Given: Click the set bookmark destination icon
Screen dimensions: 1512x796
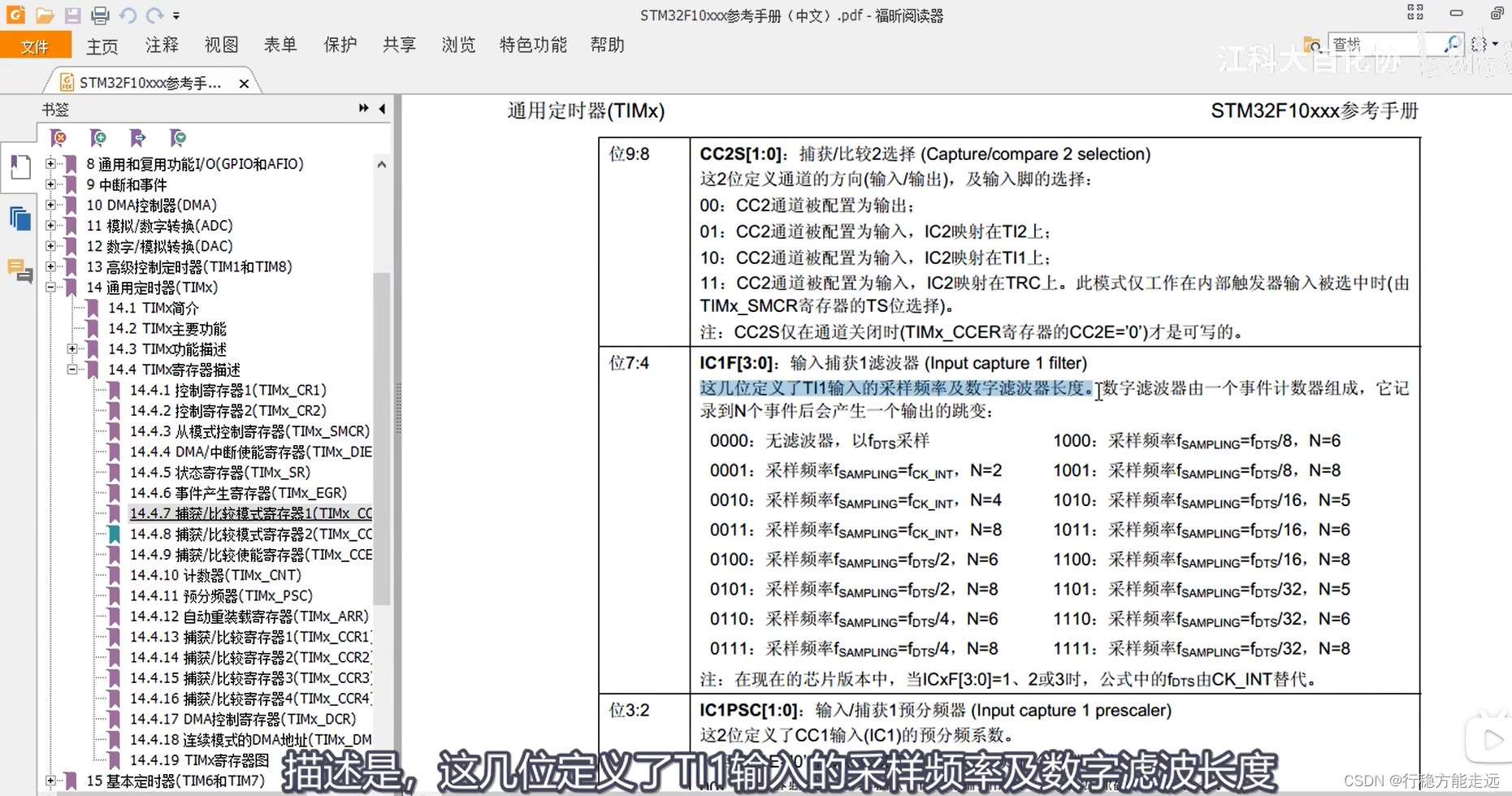Looking at the screenshot, I should [x=137, y=138].
